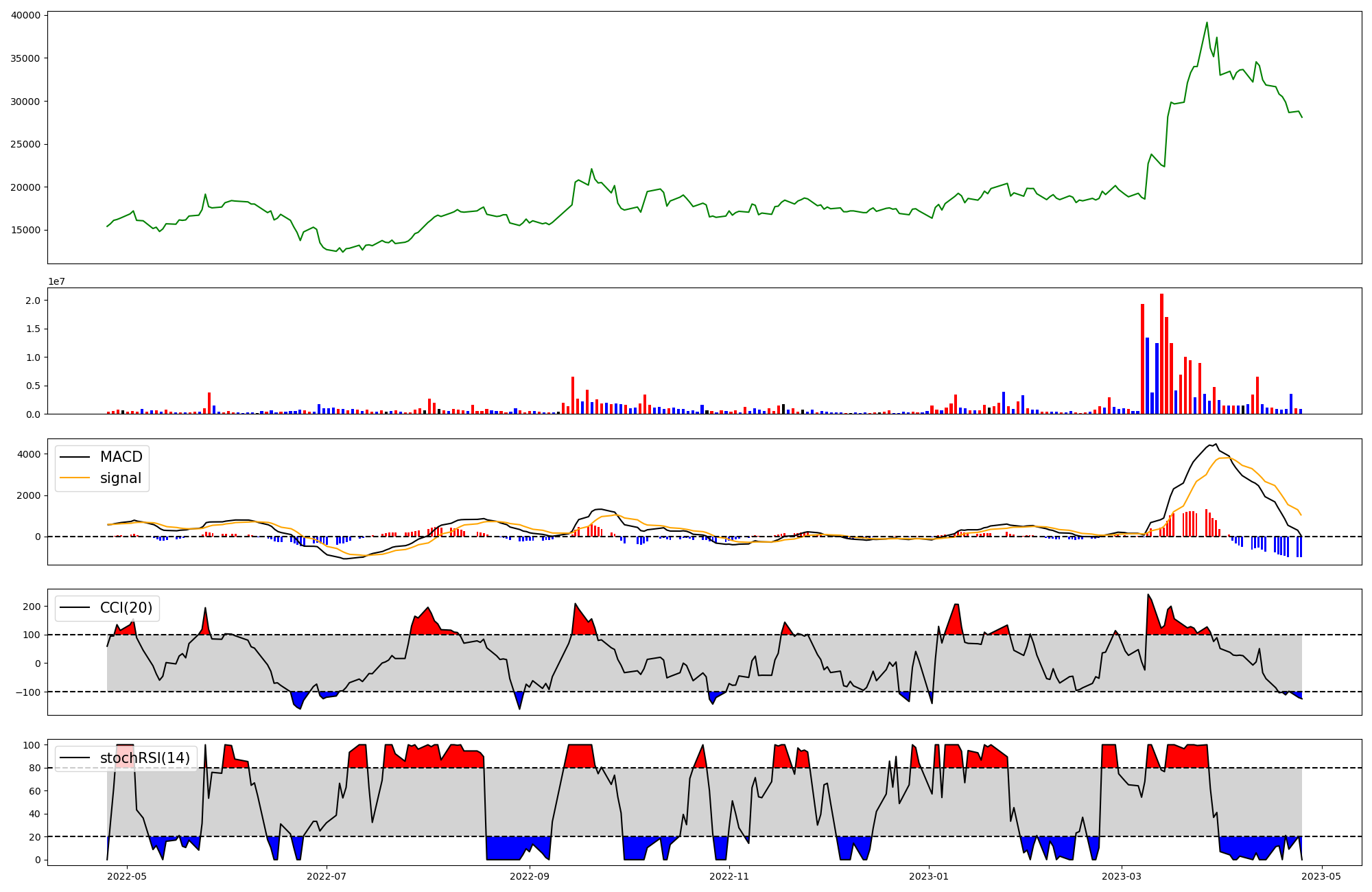This screenshot has width=1372, height=892.
Task: Click the 1e7 volume scale label
Action: (56, 281)
